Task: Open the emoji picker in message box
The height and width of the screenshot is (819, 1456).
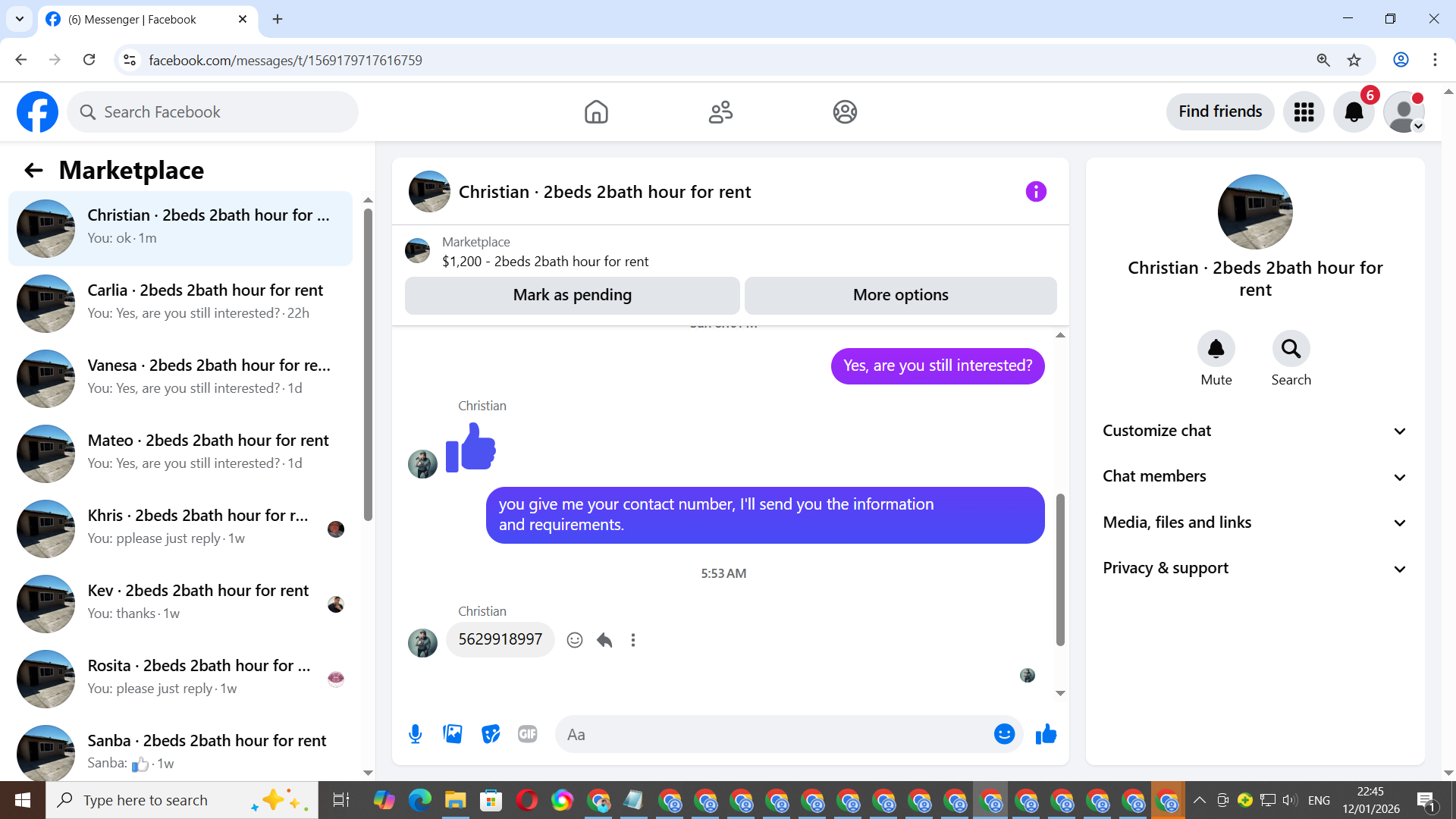Action: [x=1004, y=734]
